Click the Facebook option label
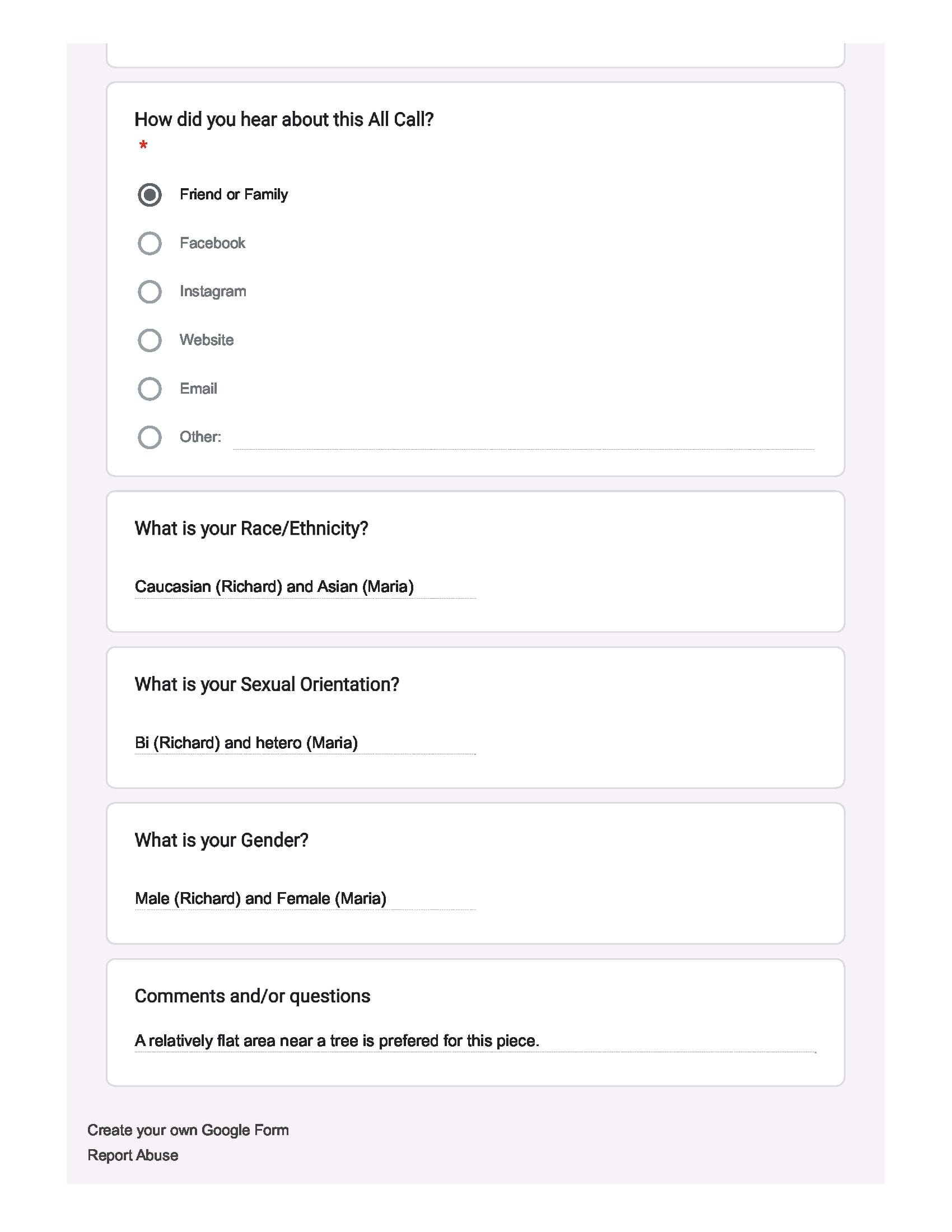The height and width of the screenshot is (1232, 952). (212, 243)
